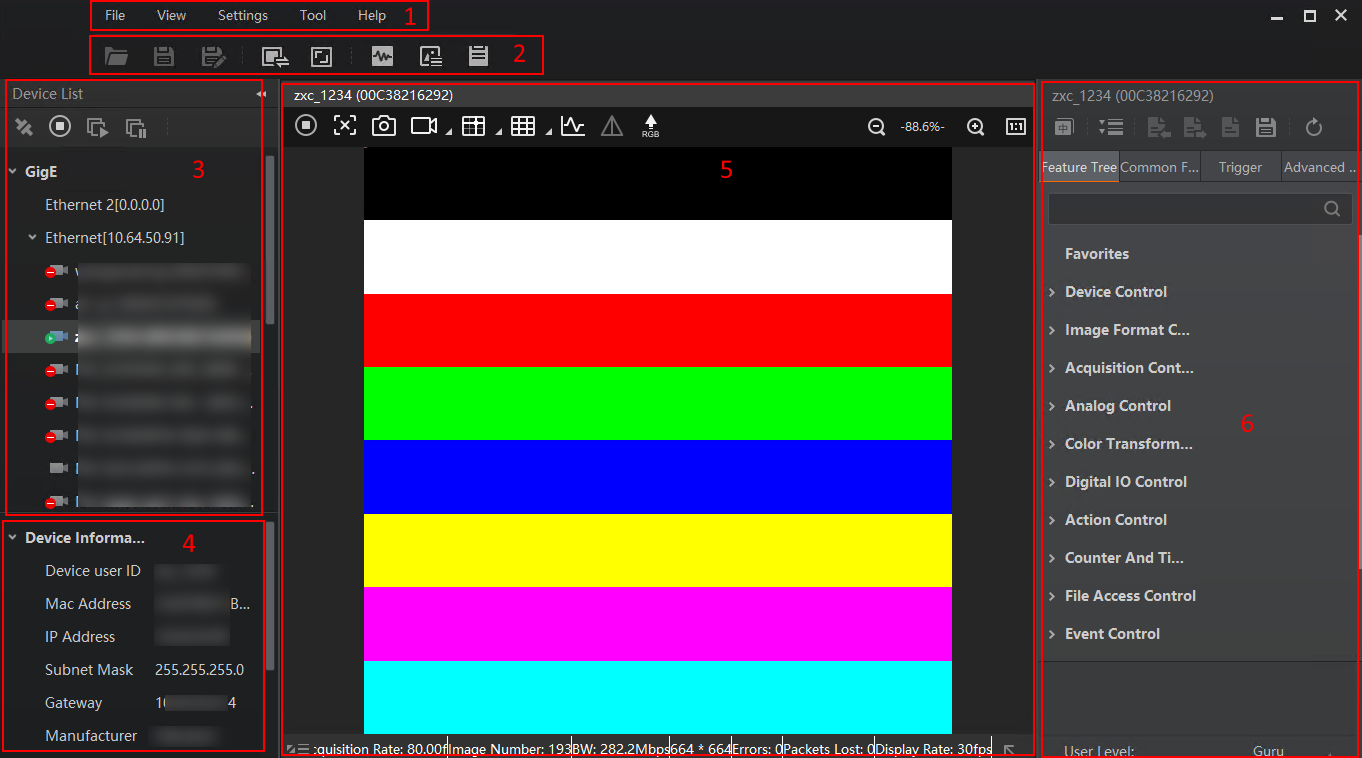Click the record video camcorder icon

tap(424, 126)
